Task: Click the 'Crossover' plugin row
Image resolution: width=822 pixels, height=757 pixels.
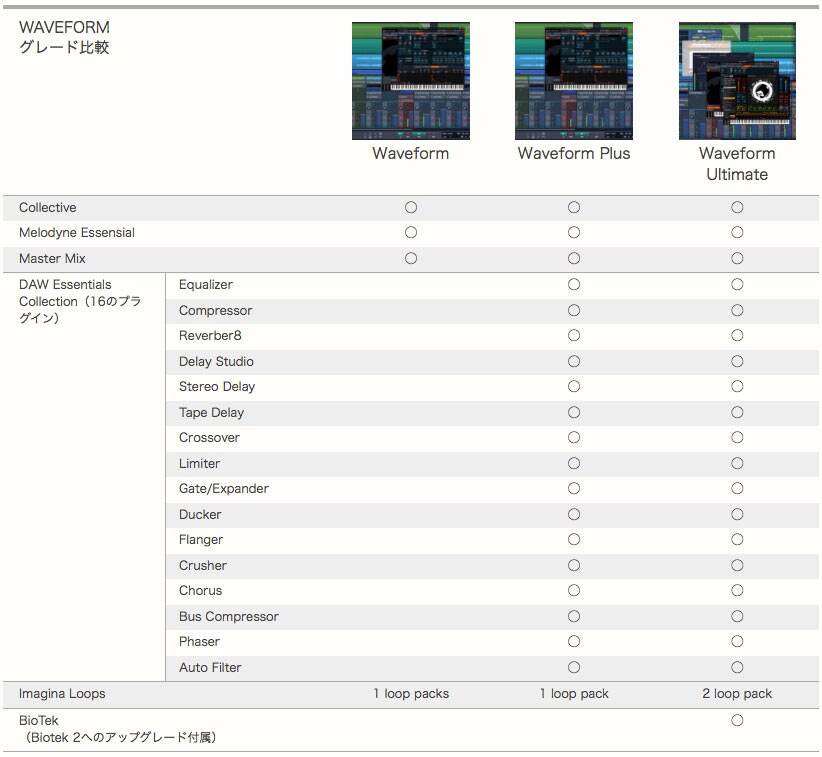Action: [x=492, y=438]
